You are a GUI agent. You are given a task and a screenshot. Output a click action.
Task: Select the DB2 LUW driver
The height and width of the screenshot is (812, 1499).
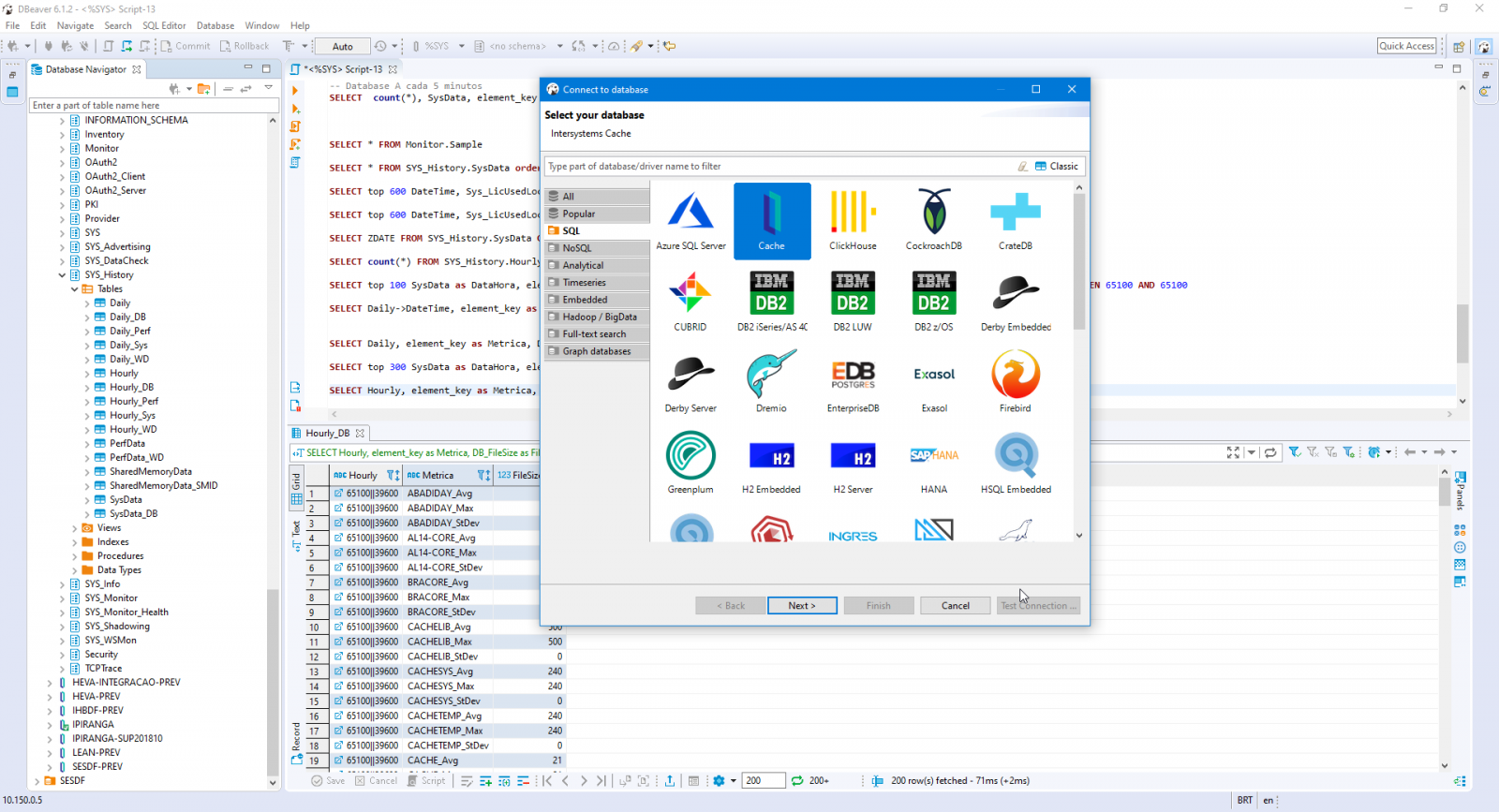pos(853,302)
